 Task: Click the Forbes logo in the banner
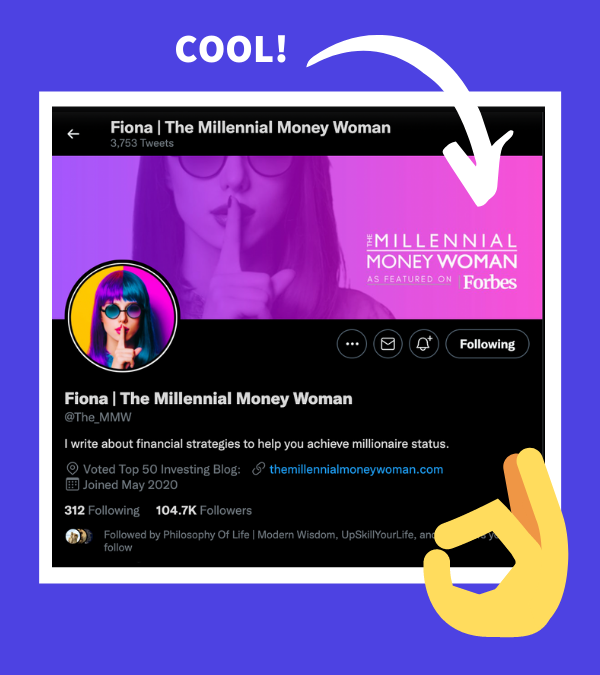(490, 282)
